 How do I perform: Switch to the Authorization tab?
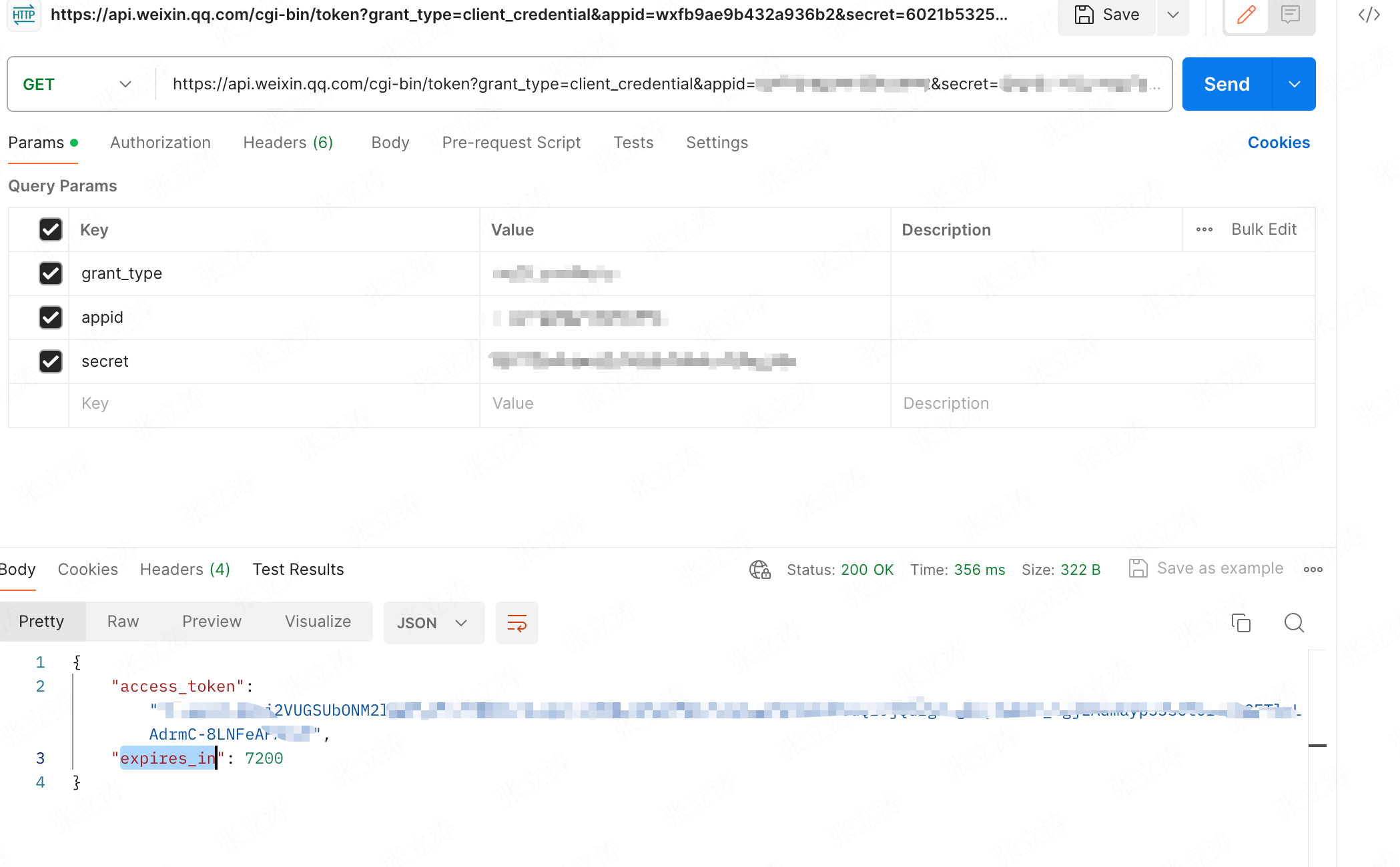click(x=160, y=143)
